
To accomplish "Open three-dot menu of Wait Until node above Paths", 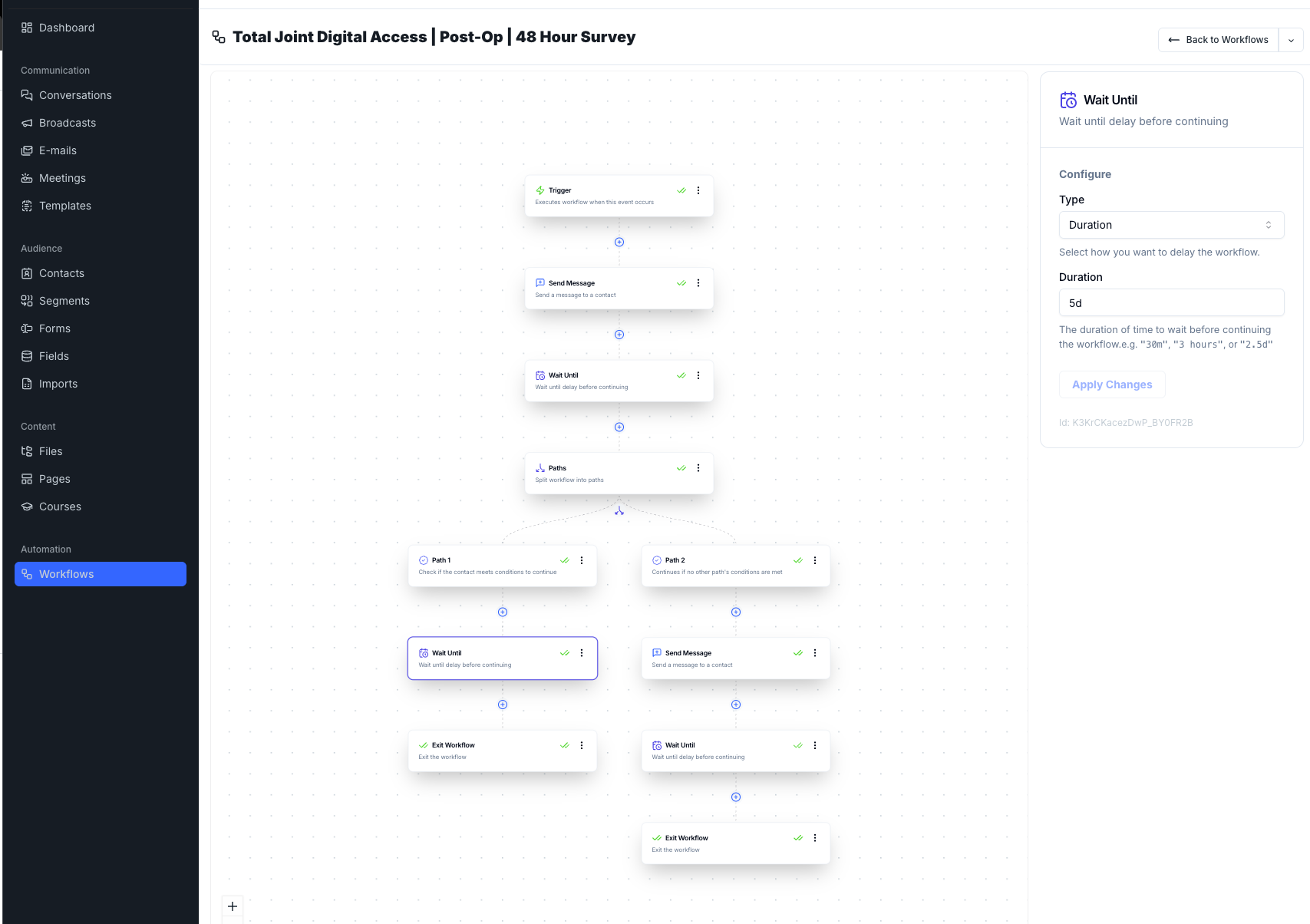I will pyautogui.click(x=698, y=375).
